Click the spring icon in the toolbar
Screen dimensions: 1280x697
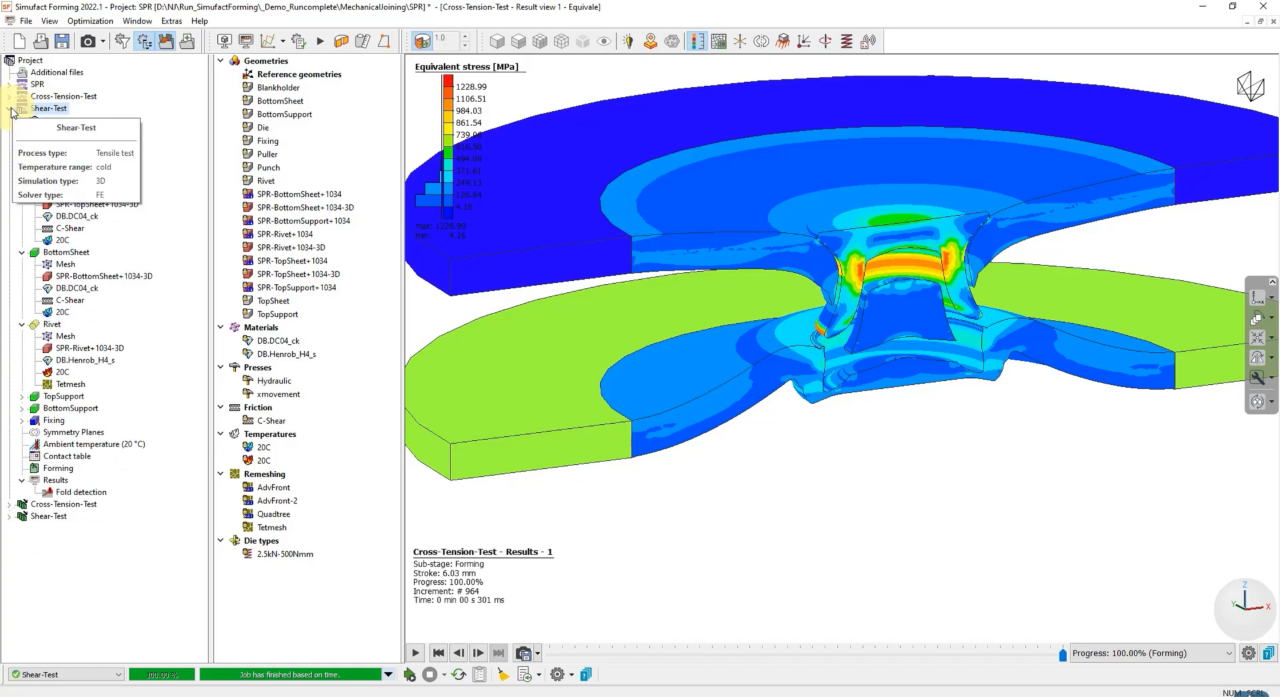point(846,41)
